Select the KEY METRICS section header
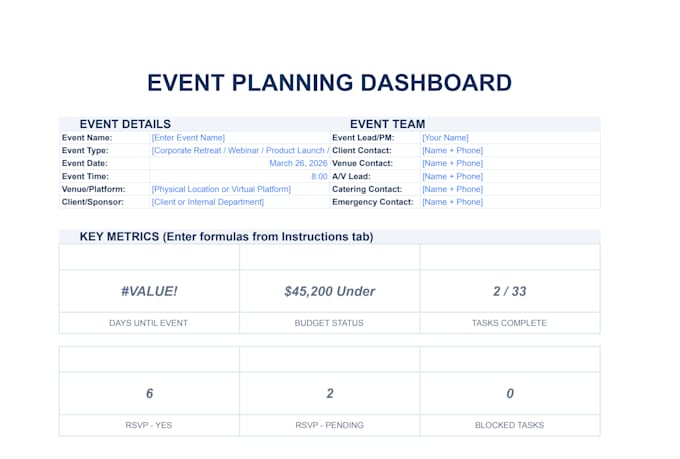Viewport: 680px width, 459px height. coord(226,236)
